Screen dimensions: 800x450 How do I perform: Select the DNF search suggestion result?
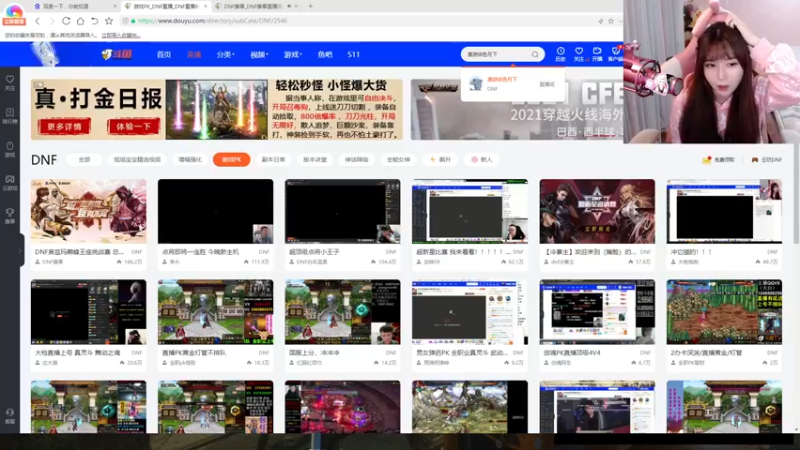pyautogui.click(x=513, y=84)
